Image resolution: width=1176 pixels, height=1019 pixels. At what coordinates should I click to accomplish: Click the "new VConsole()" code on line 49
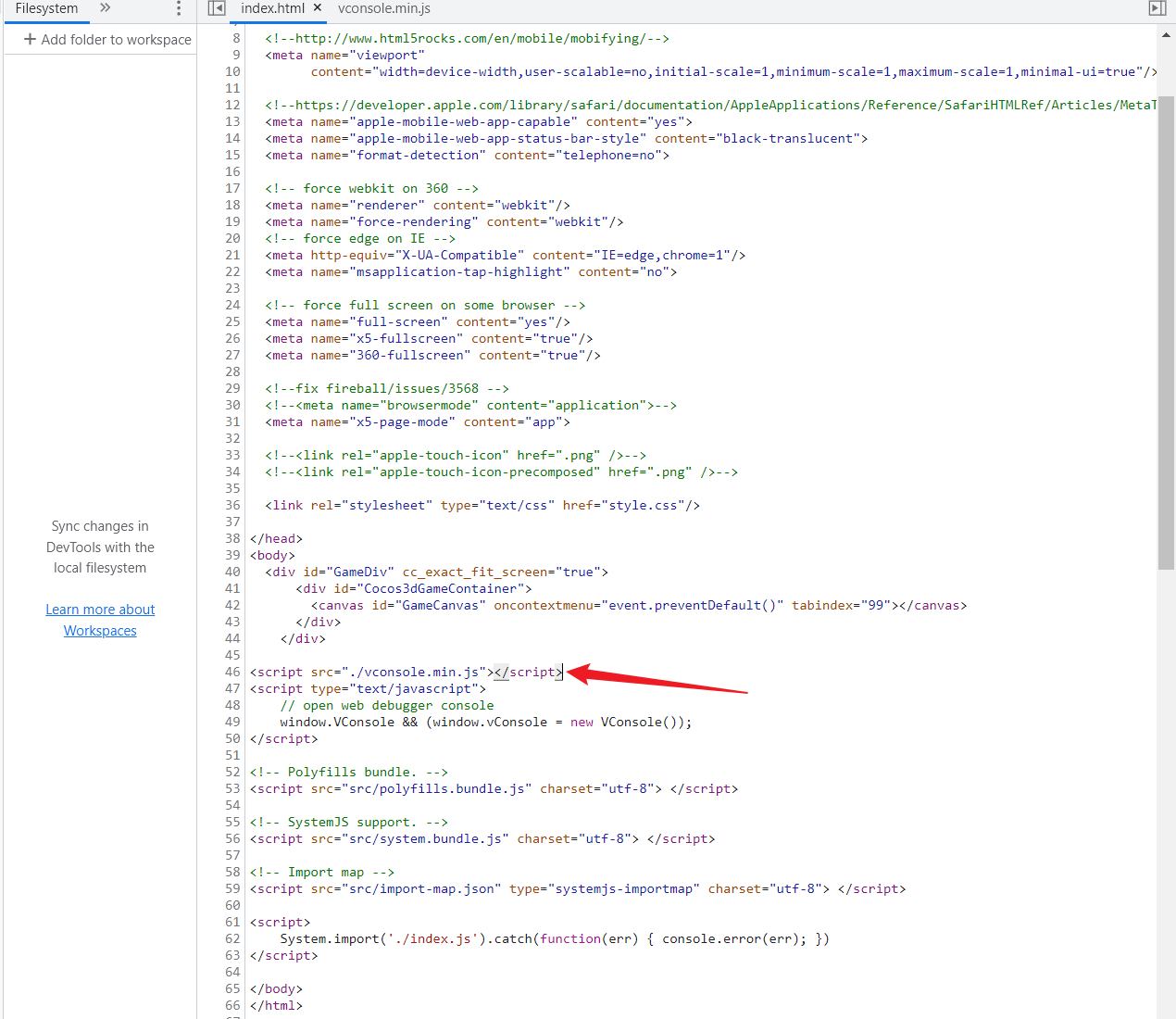pyautogui.click(x=628, y=722)
